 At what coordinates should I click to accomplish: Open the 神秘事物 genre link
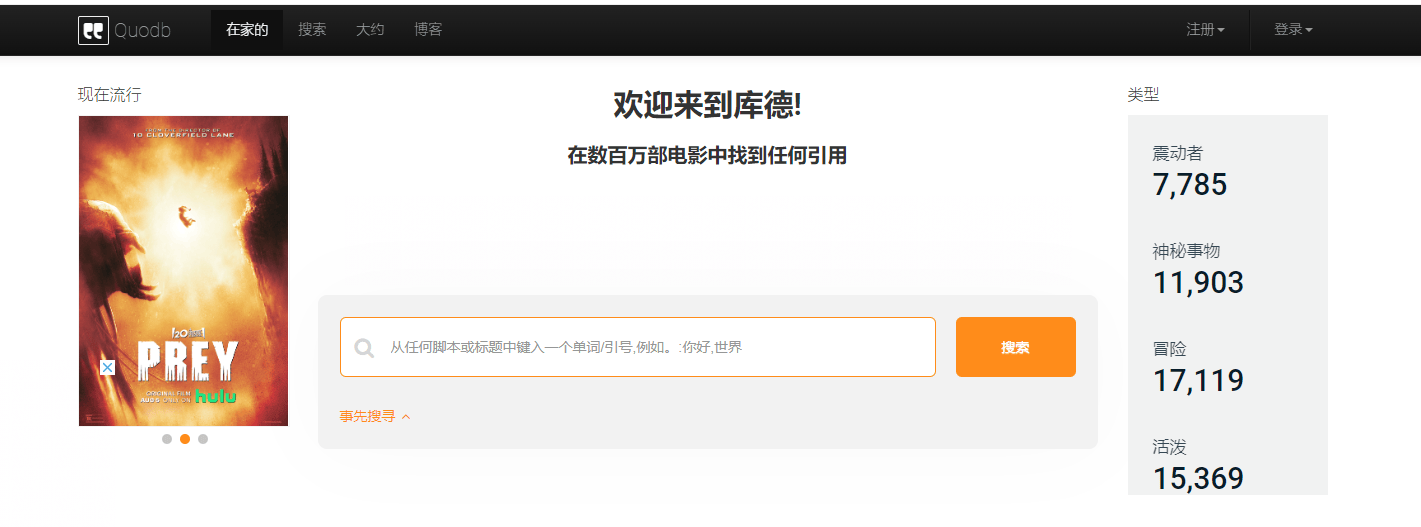1186,251
